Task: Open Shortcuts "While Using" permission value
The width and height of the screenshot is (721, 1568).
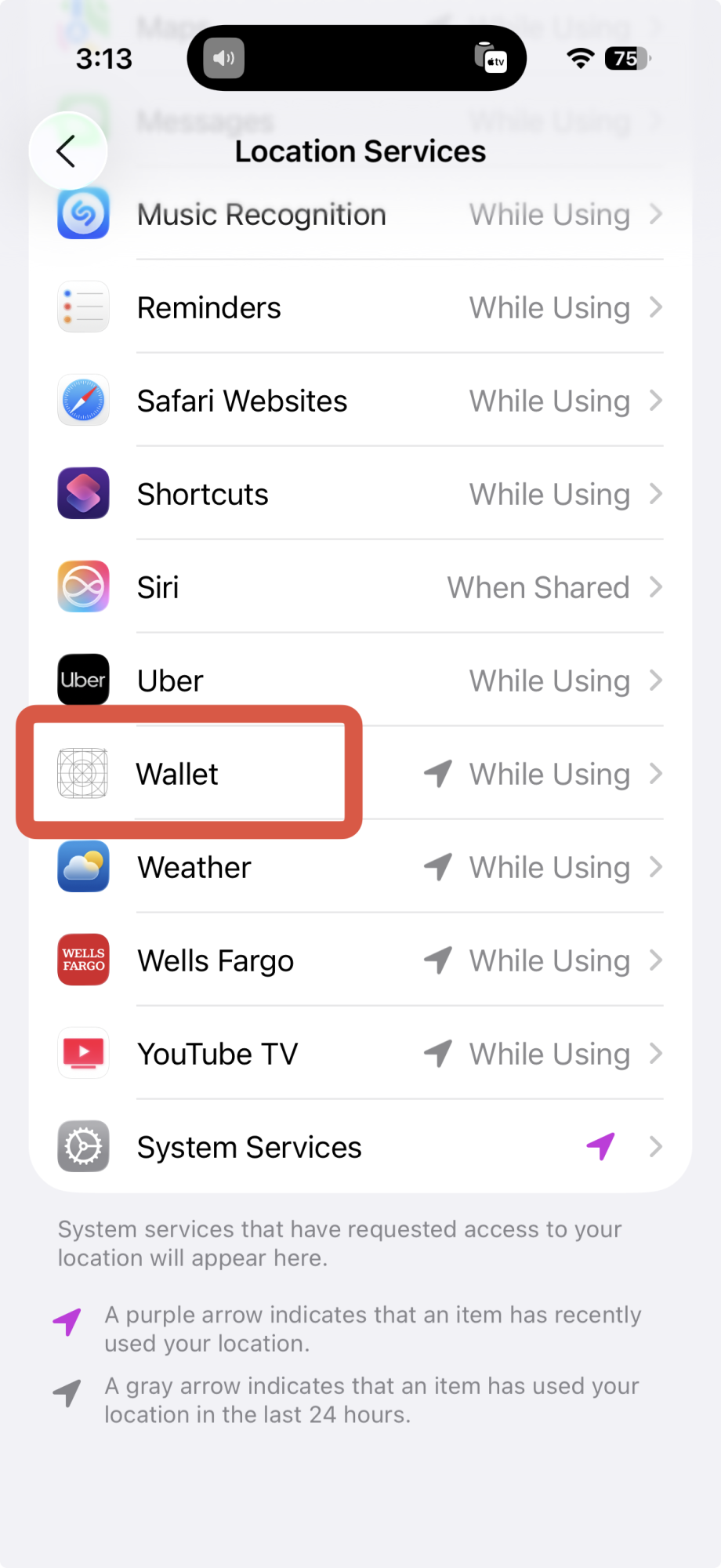Action: coord(550,495)
